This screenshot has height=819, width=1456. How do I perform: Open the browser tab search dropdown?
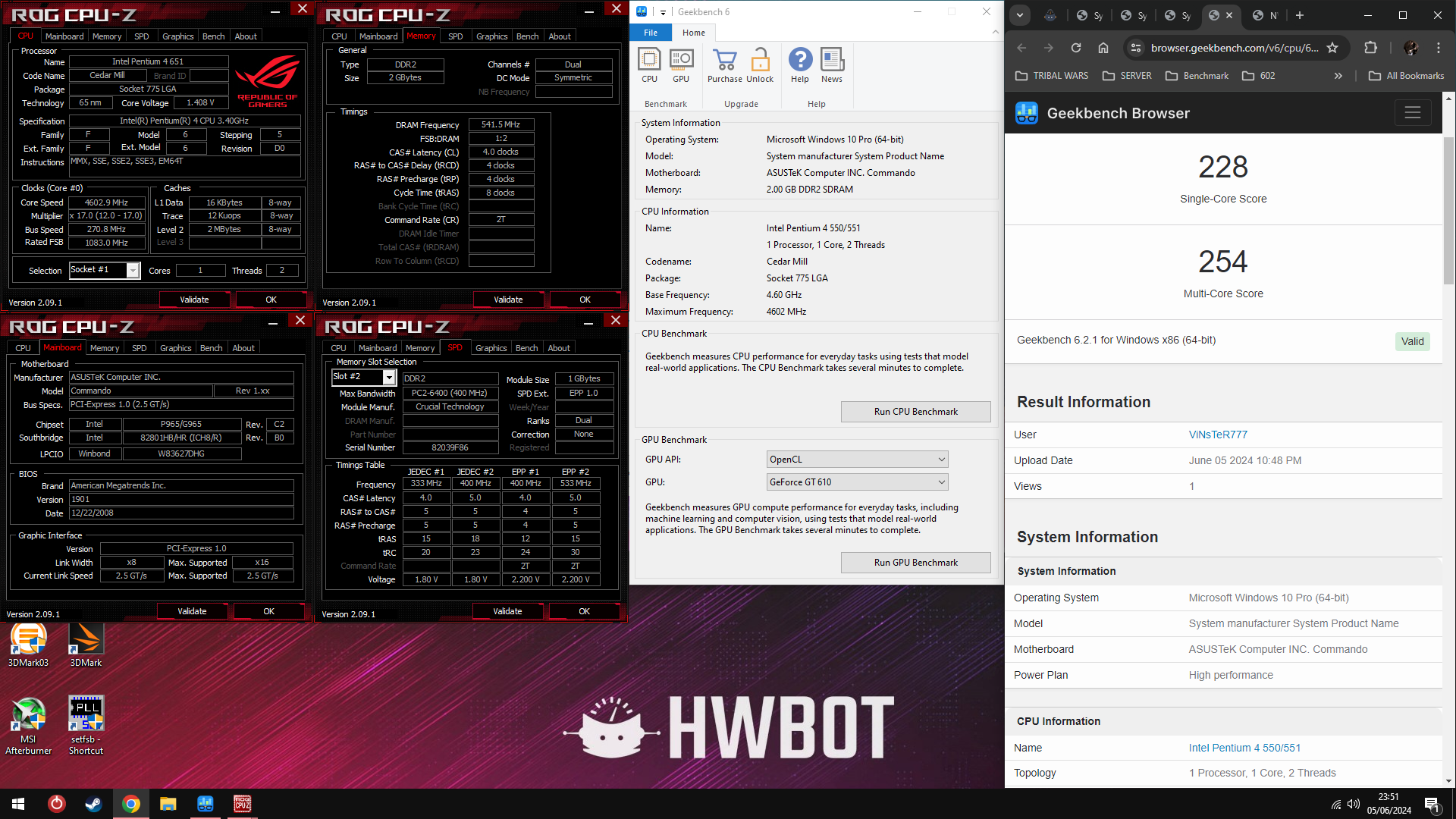click(x=1020, y=15)
